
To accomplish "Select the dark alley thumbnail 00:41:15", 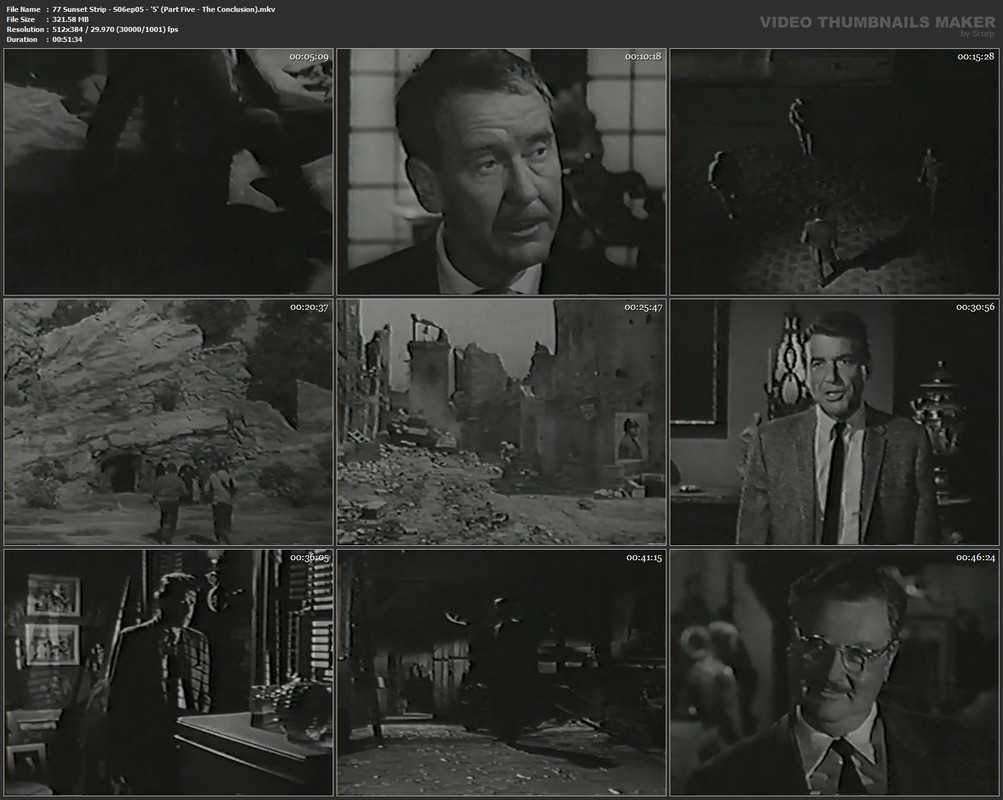I will click(502, 673).
